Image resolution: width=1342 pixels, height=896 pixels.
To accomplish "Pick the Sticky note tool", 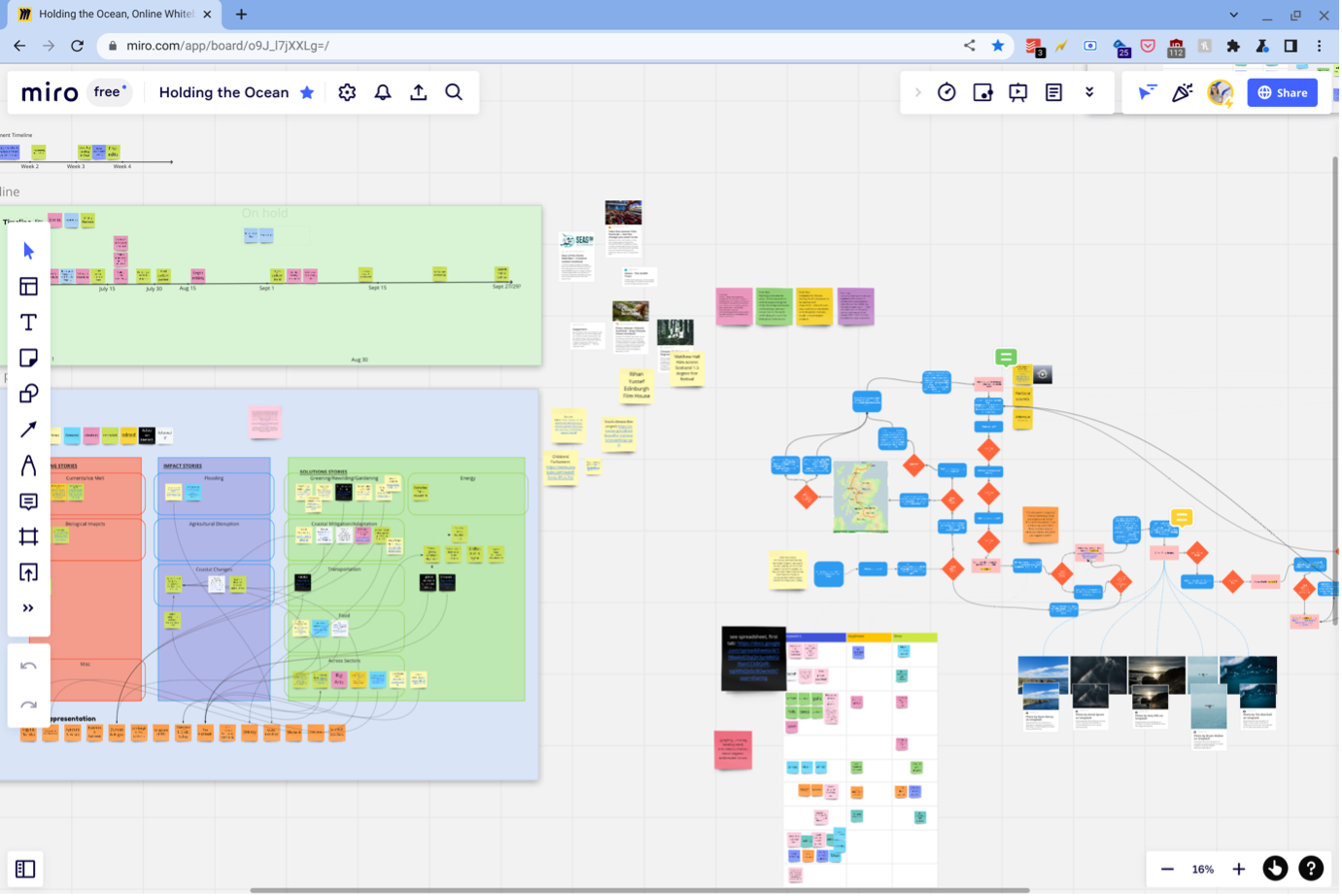I will (x=28, y=359).
